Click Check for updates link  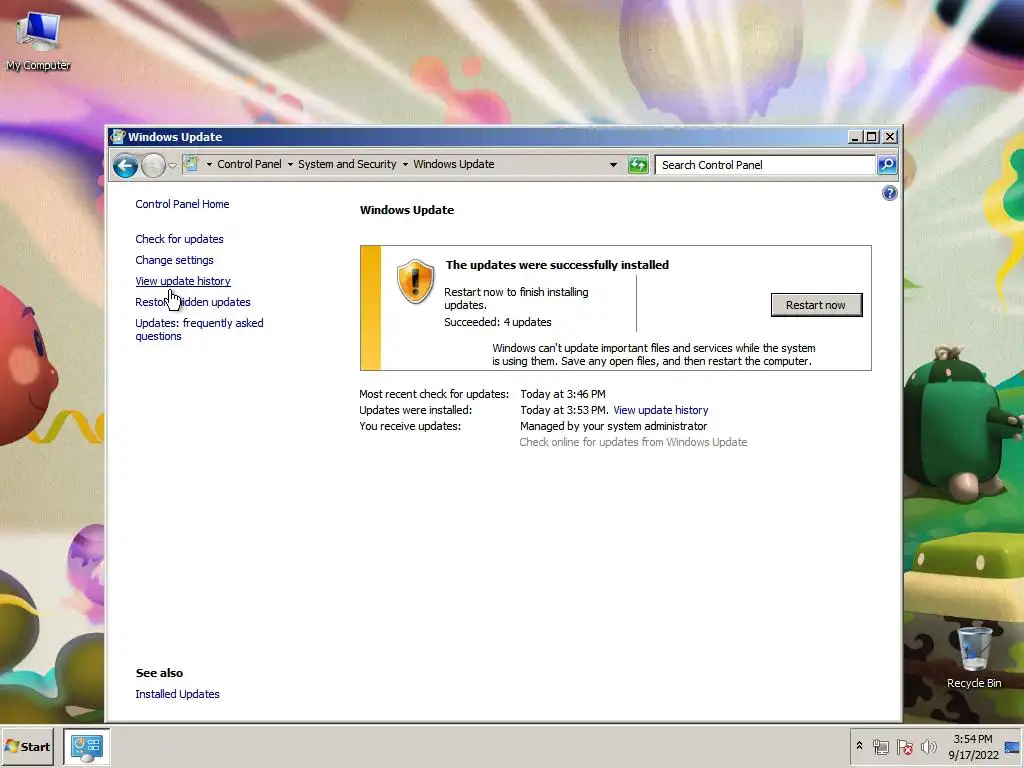(x=179, y=239)
